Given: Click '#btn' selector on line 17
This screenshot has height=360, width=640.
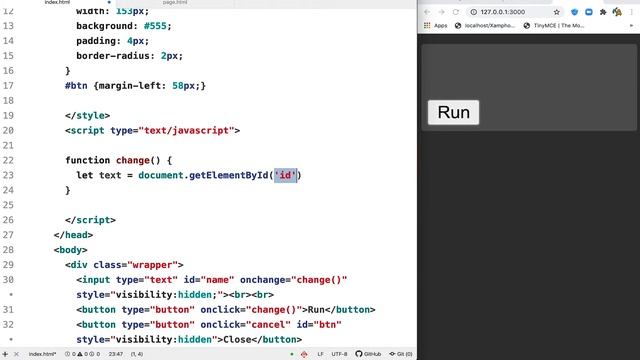Looking at the screenshot, I should (x=76, y=86).
